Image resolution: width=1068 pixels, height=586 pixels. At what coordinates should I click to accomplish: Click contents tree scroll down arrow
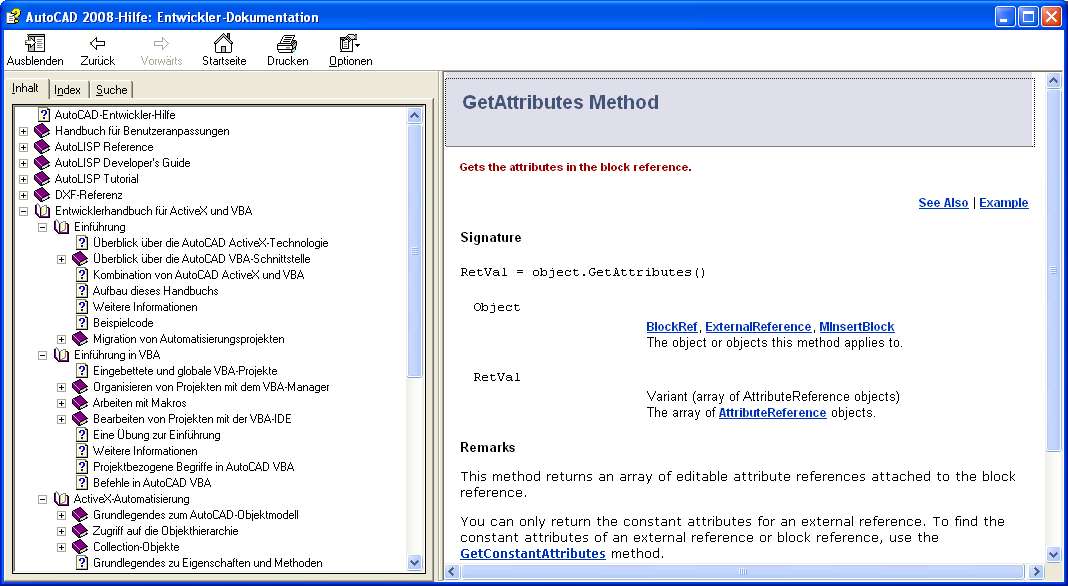(415, 562)
